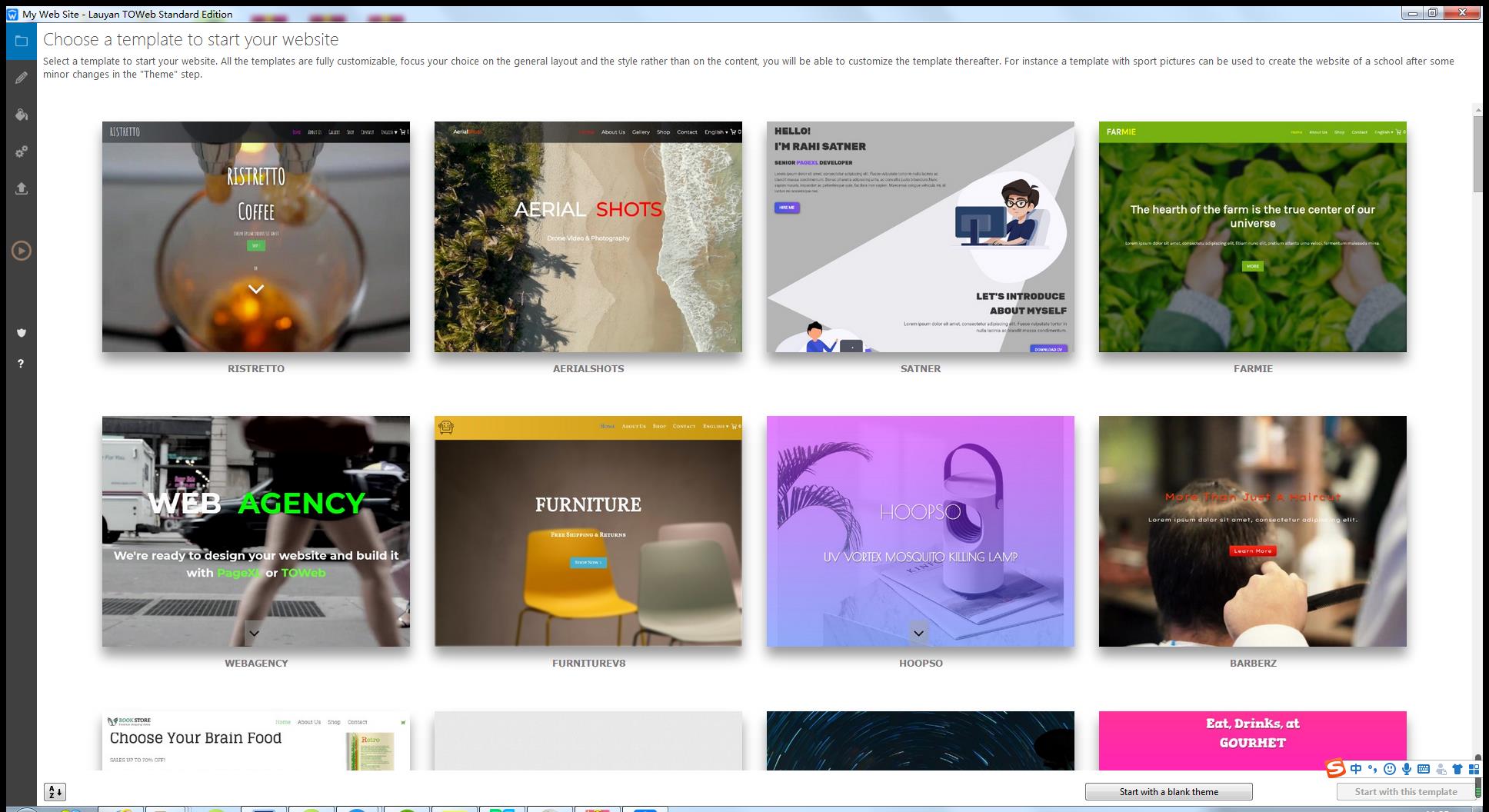Start Sogou voice input with the microphone icon
This screenshot has width=1489, height=812.
pyautogui.click(x=1407, y=769)
